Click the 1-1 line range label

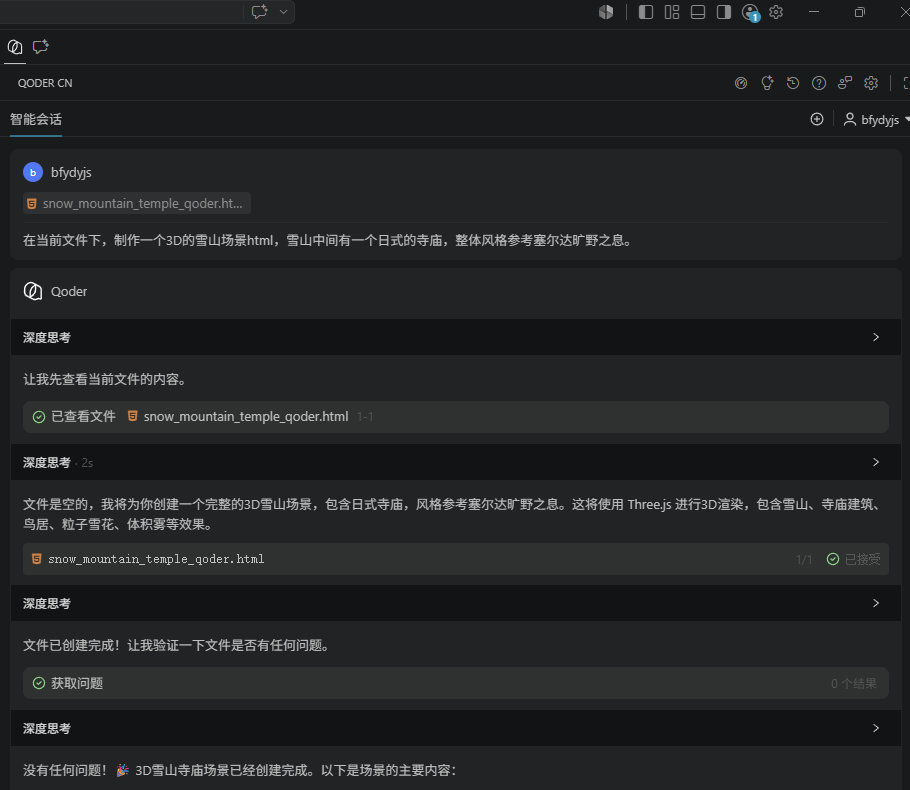[x=365, y=417]
